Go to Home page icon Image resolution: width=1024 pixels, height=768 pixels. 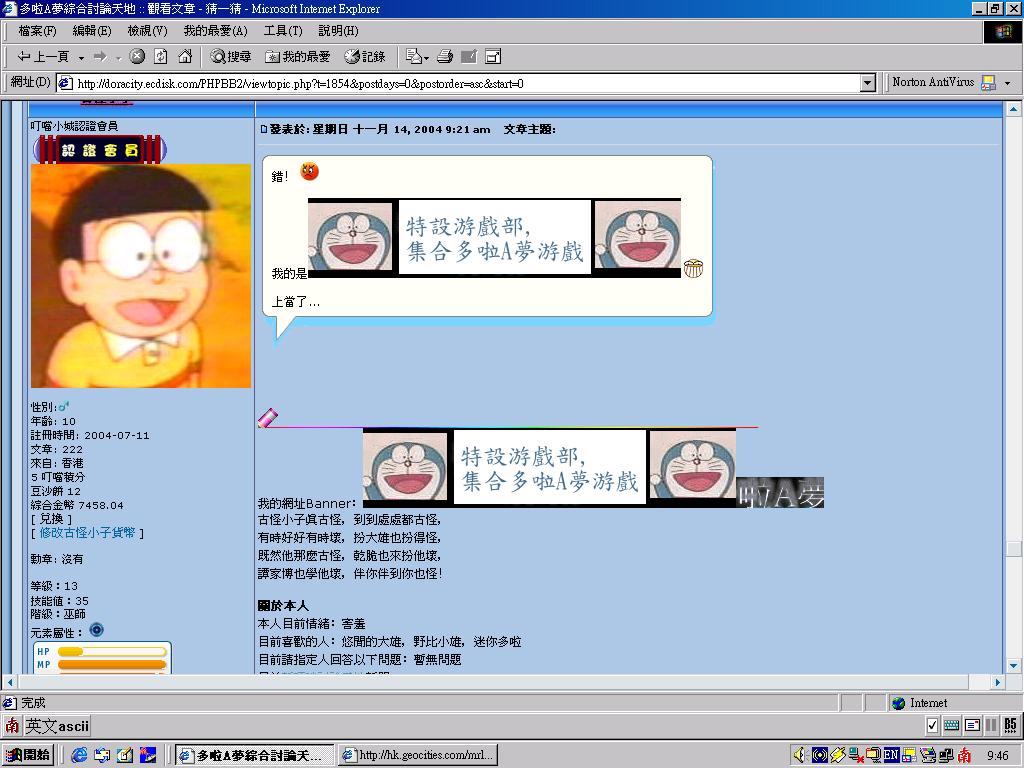pyautogui.click(x=185, y=57)
